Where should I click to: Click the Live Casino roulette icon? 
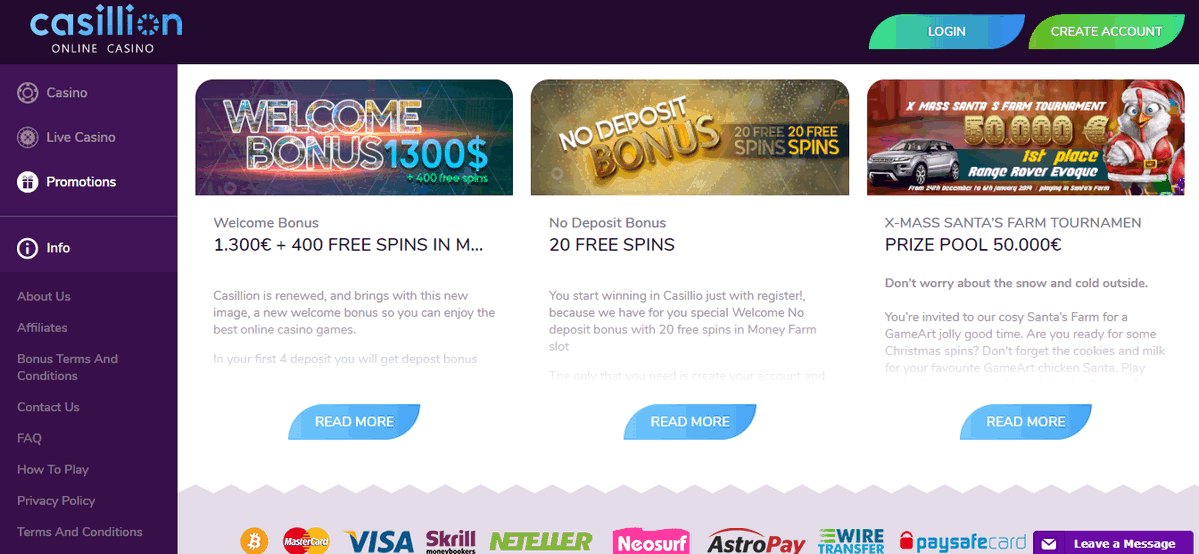pyautogui.click(x=28, y=138)
